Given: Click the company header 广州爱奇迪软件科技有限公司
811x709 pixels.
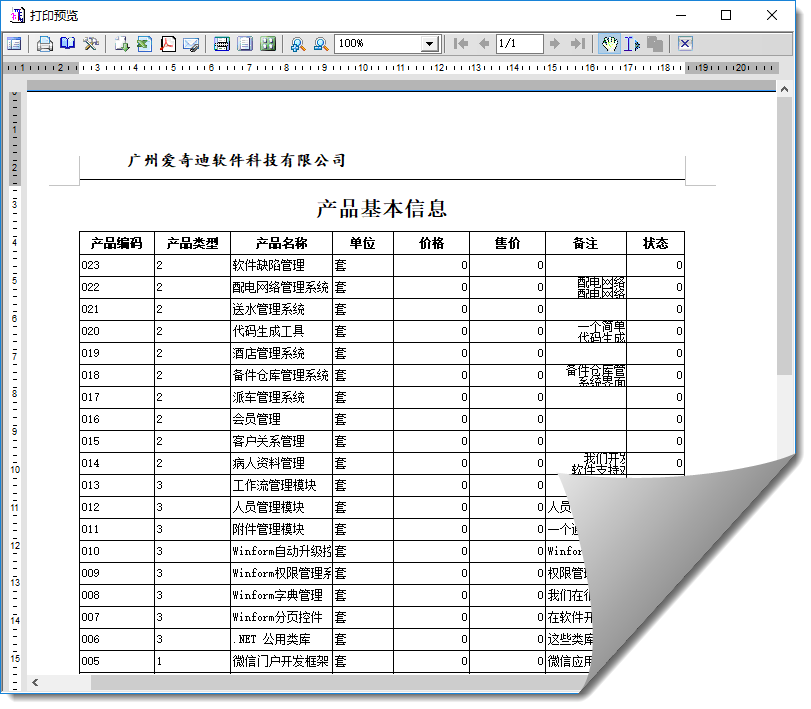Looking at the screenshot, I should pos(236,160).
